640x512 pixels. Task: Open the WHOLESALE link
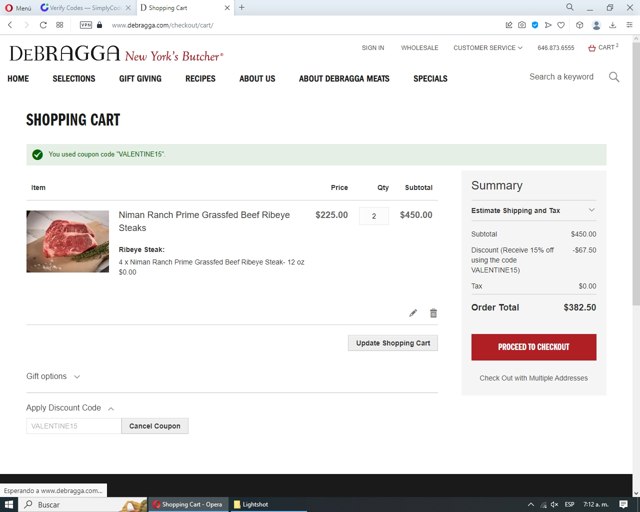419,48
